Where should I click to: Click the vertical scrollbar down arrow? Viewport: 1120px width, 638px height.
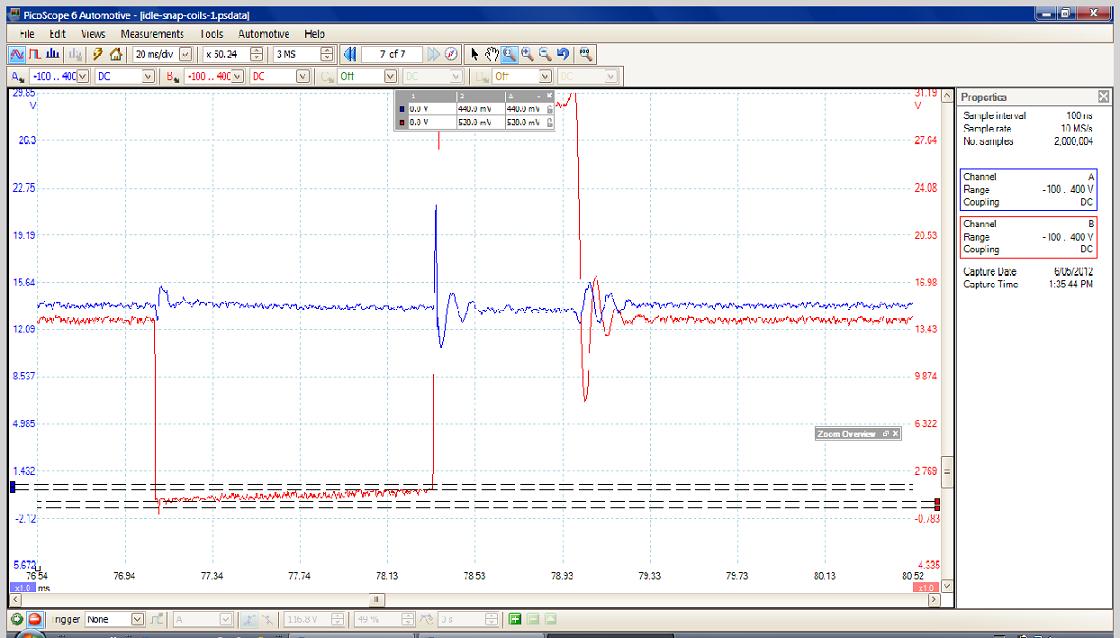(947, 586)
